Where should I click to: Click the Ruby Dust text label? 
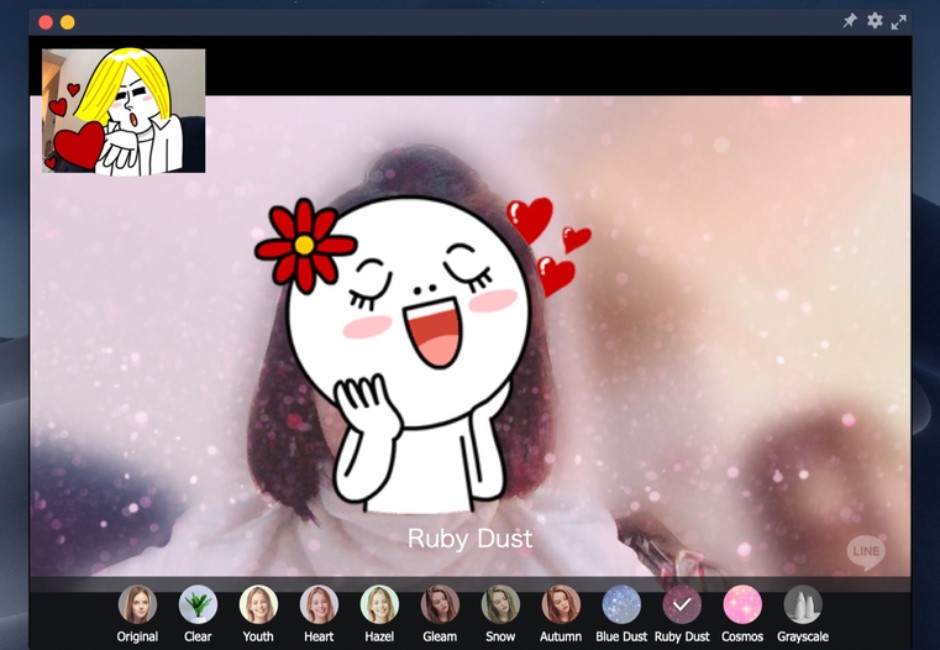click(682, 637)
